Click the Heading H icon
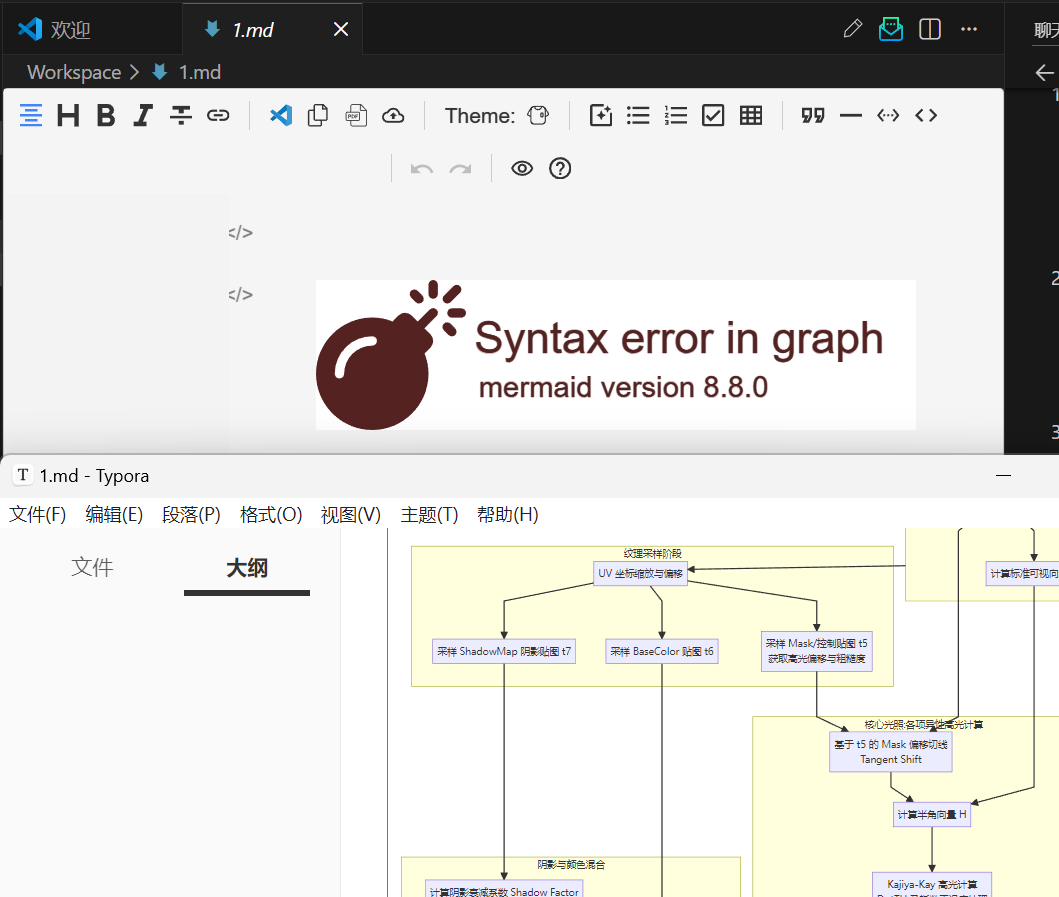Screen dimensions: 1059x897 click(68, 116)
